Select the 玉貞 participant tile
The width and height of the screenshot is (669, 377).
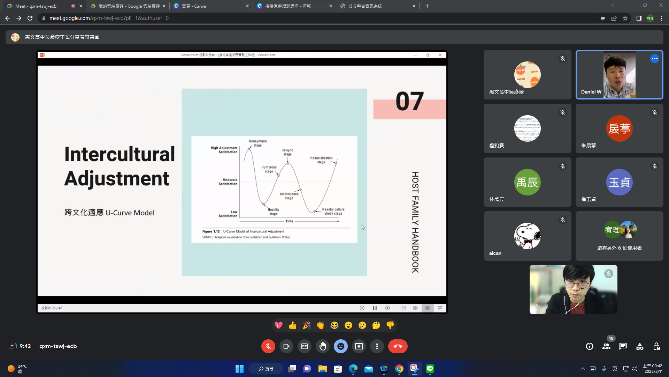coord(619,182)
